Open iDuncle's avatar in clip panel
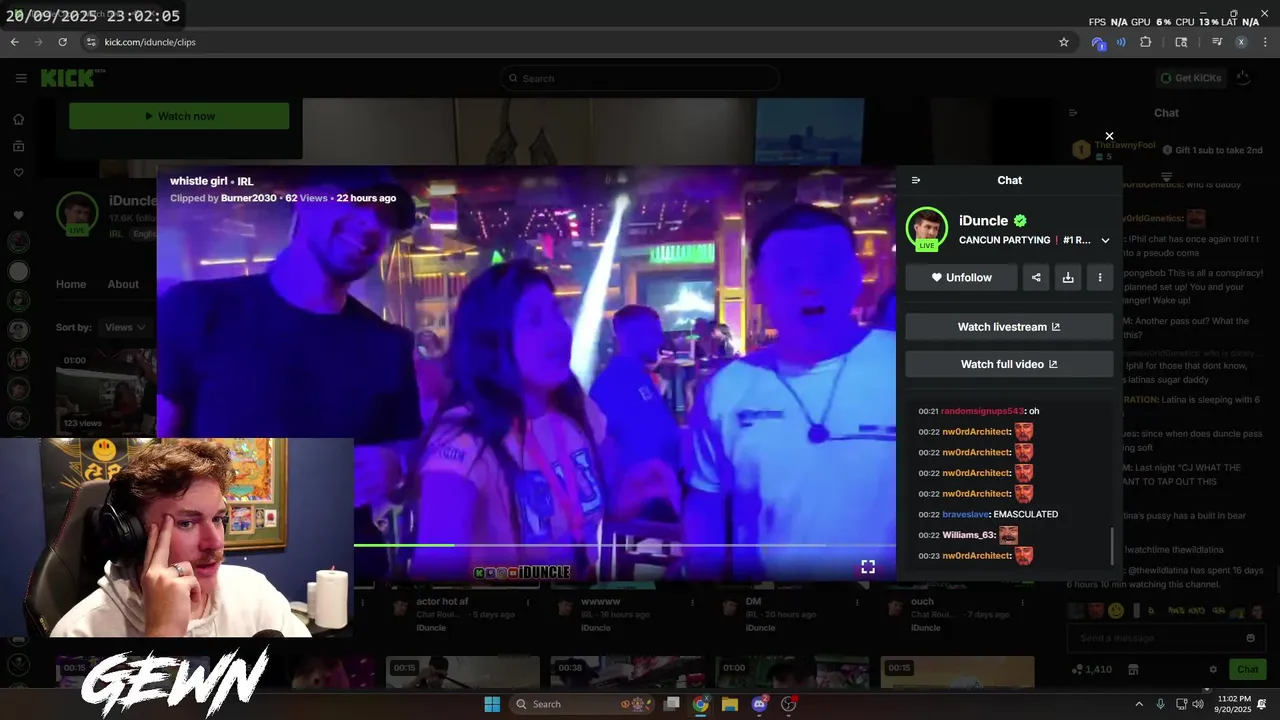Viewport: 1280px width, 720px height. pos(927,228)
